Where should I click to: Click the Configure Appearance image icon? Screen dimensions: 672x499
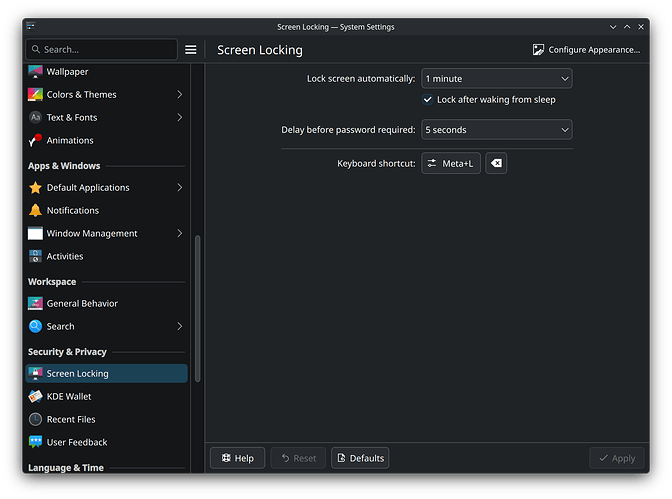coord(538,50)
